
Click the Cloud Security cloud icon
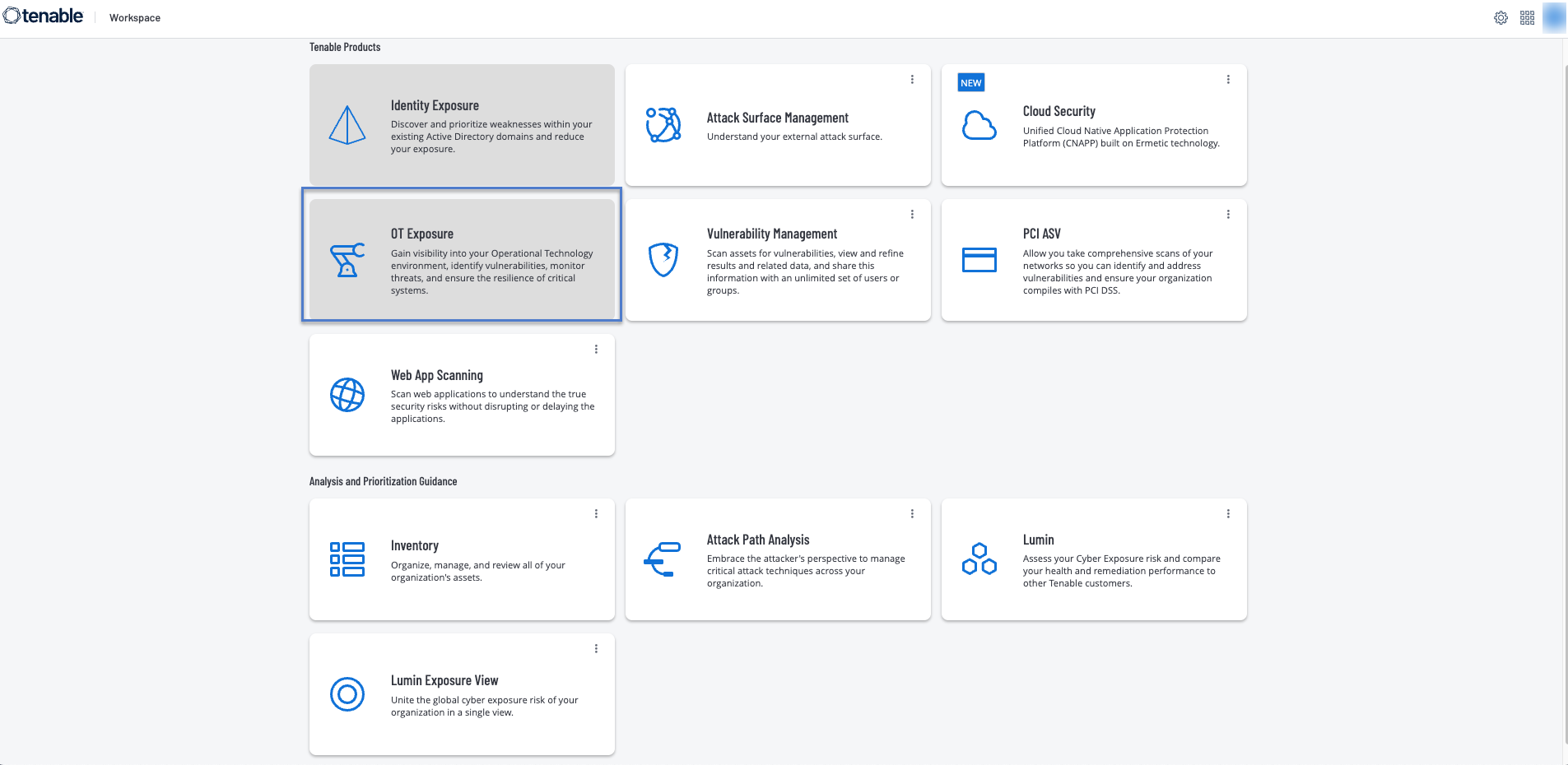(979, 125)
